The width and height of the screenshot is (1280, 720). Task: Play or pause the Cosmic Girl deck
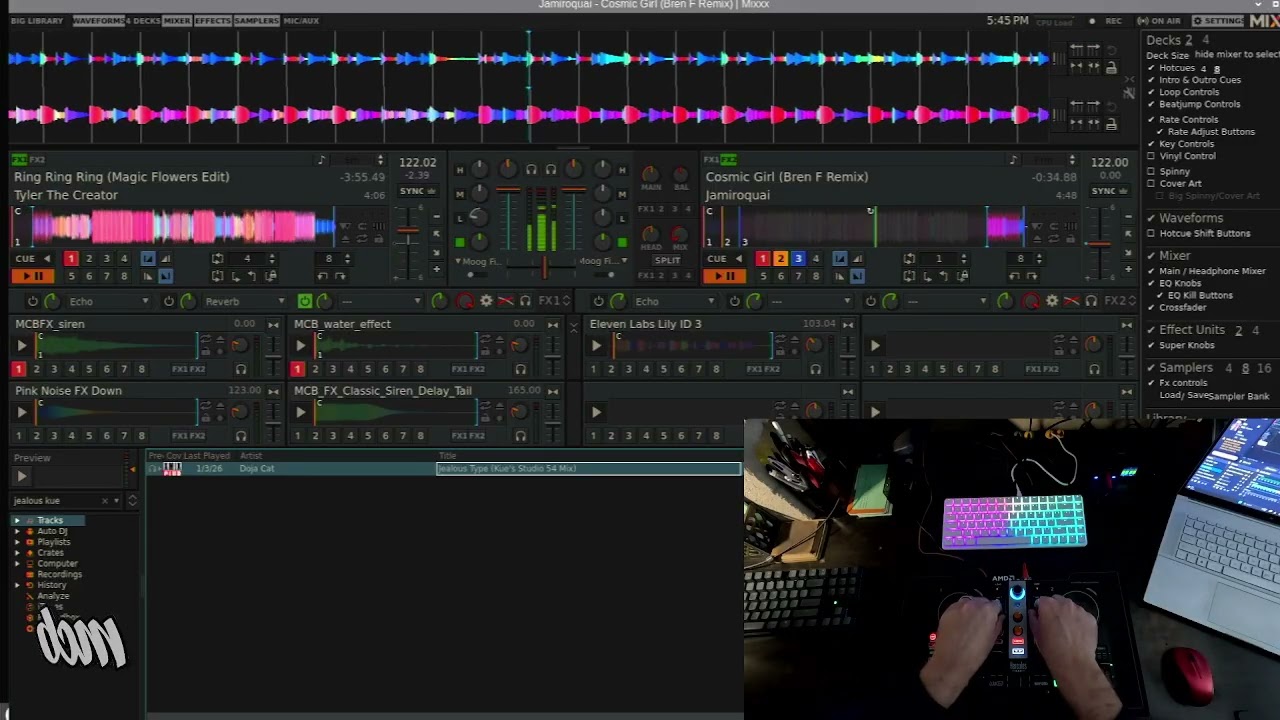[724, 276]
